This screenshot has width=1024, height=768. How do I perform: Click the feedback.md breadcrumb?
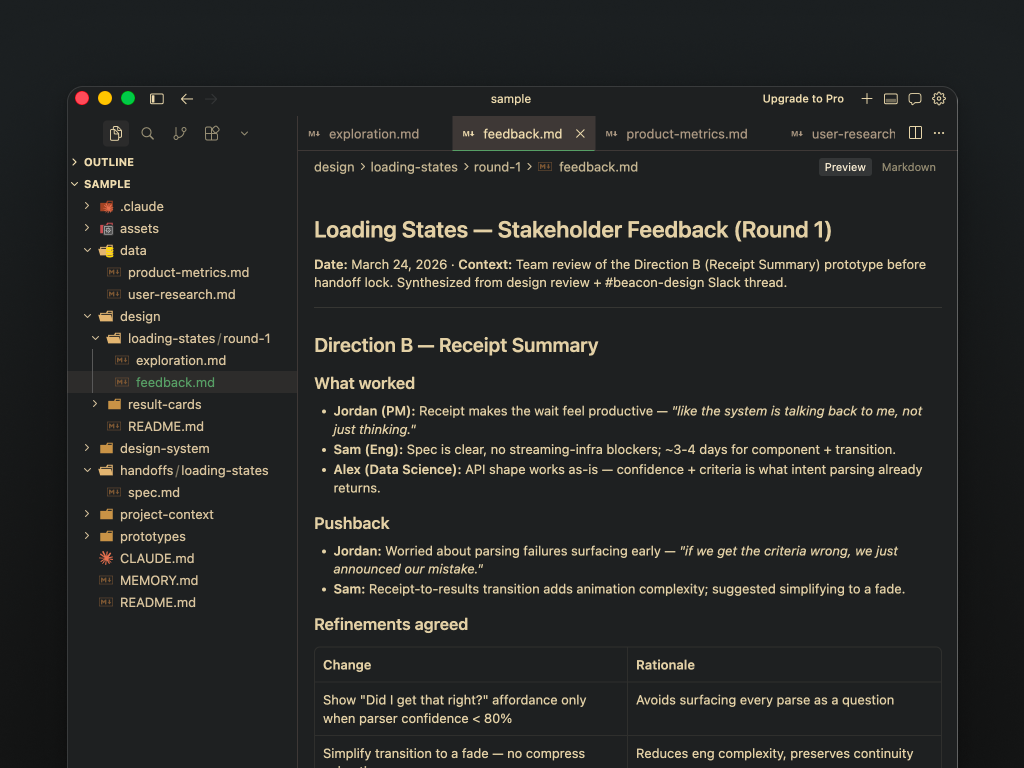[x=598, y=167]
